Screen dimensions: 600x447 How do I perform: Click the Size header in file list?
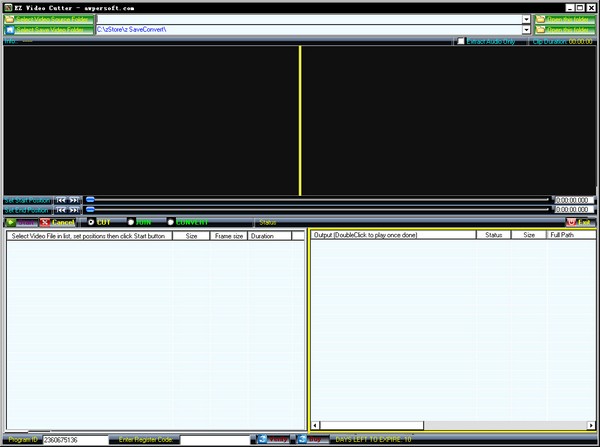[191, 236]
